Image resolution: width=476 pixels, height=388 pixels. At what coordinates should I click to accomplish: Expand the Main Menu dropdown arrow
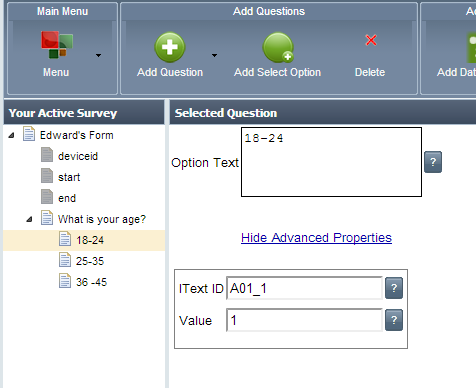pyautogui.click(x=98, y=55)
